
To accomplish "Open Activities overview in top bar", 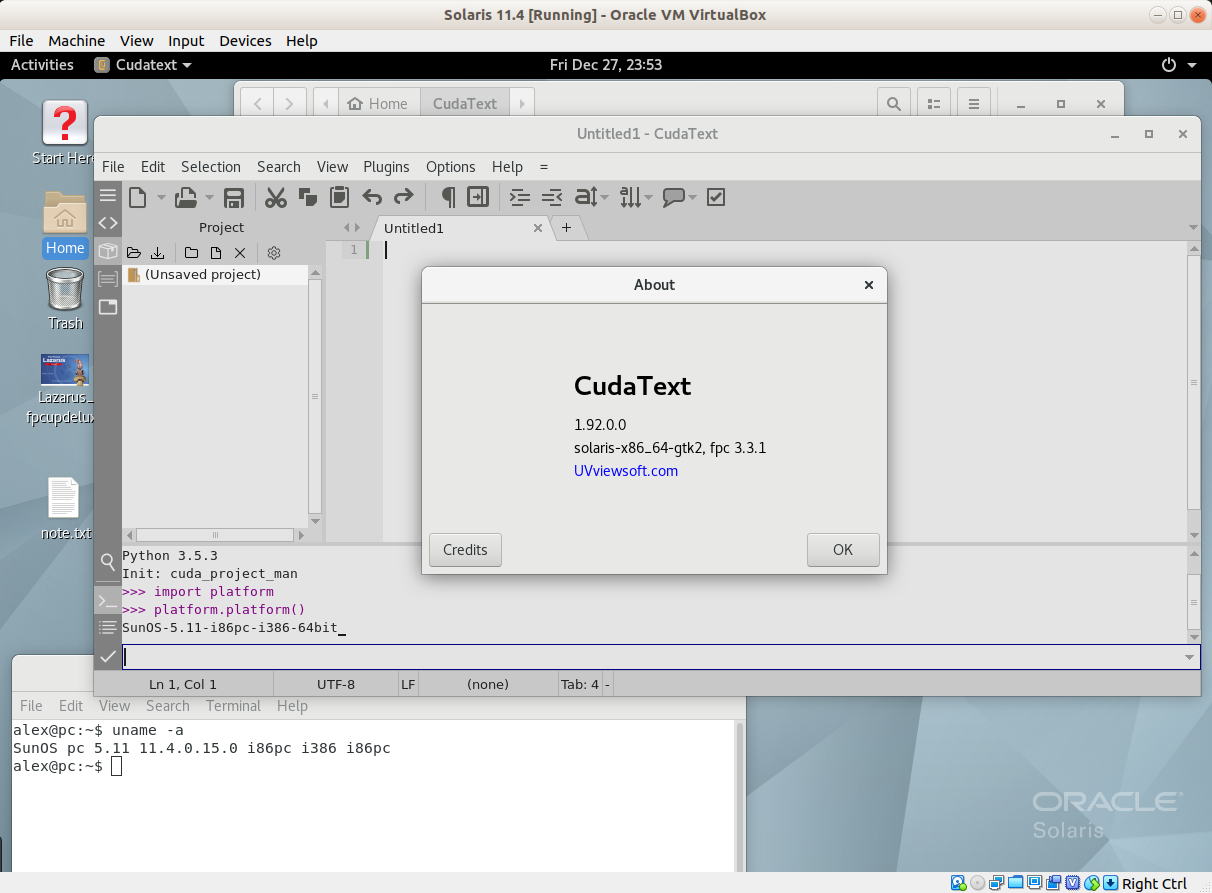I will [x=42, y=65].
